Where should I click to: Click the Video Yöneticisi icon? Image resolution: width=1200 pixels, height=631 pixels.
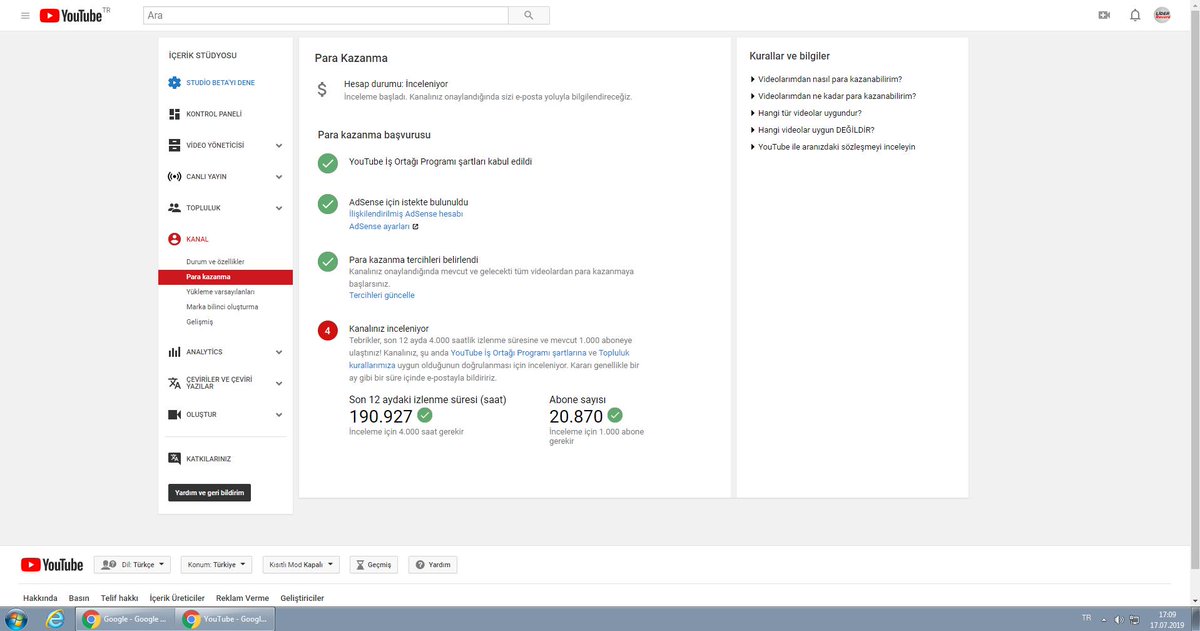pyautogui.click(x=175, y=145)
